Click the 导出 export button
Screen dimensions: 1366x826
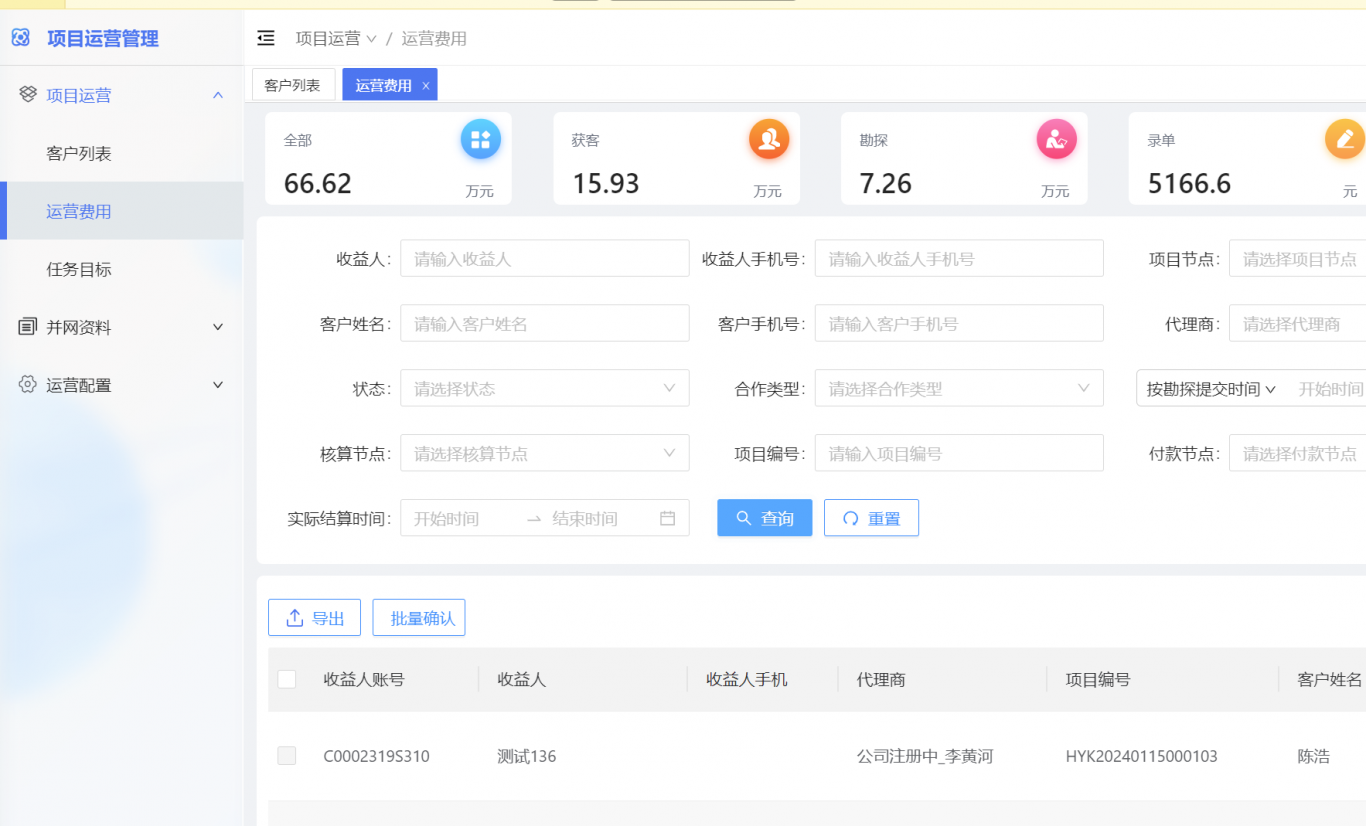point(314,618)
